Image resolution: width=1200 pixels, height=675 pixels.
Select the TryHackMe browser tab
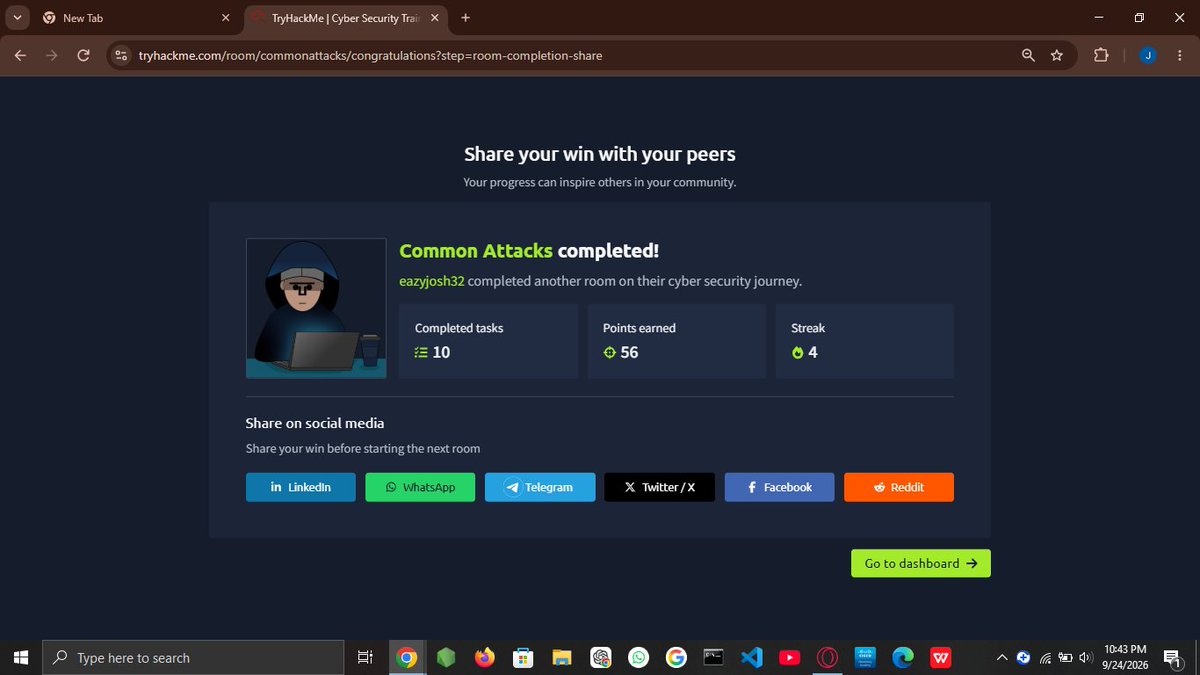(343, 18)
